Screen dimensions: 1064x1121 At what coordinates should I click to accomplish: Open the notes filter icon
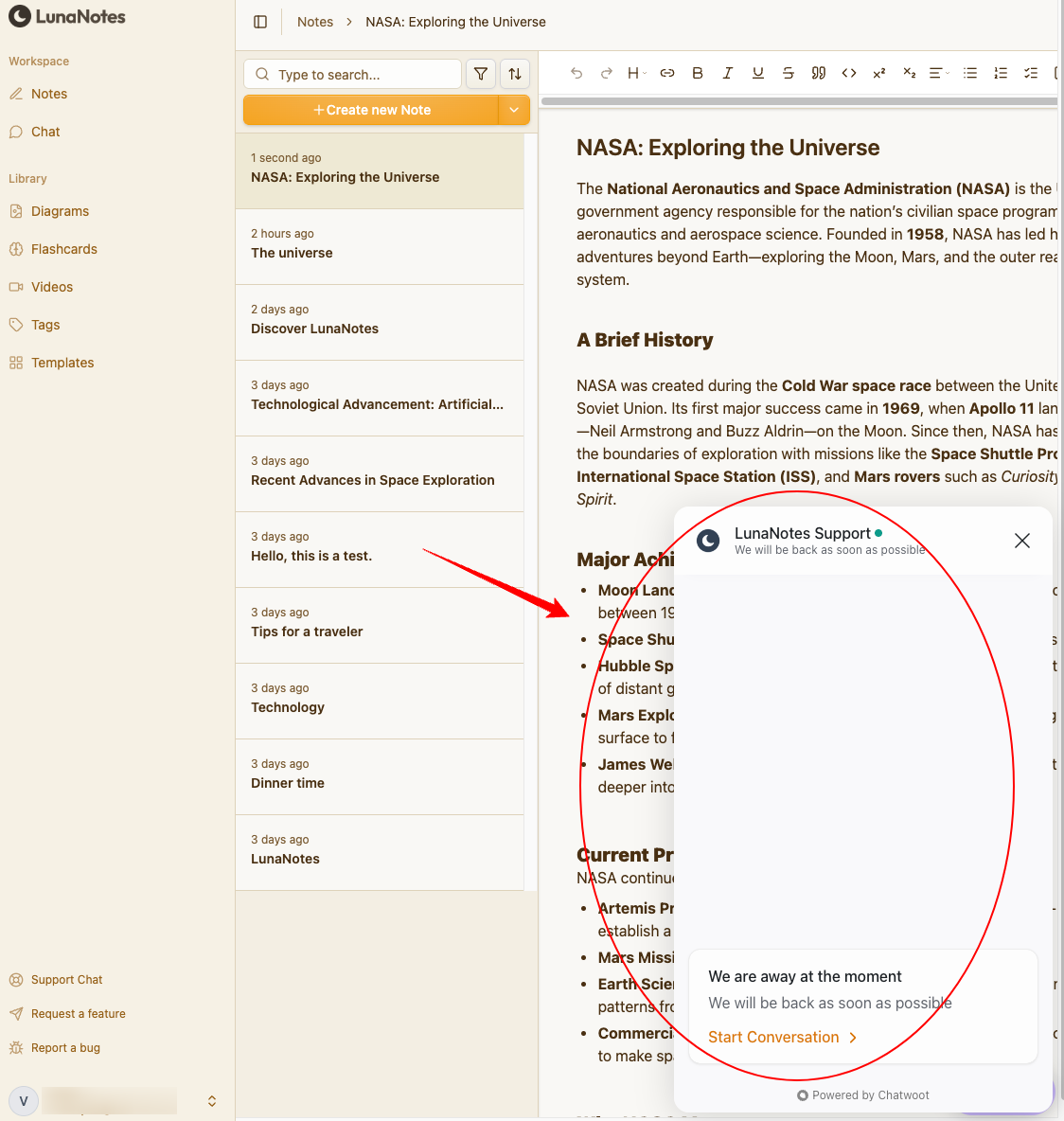[481, 74]
